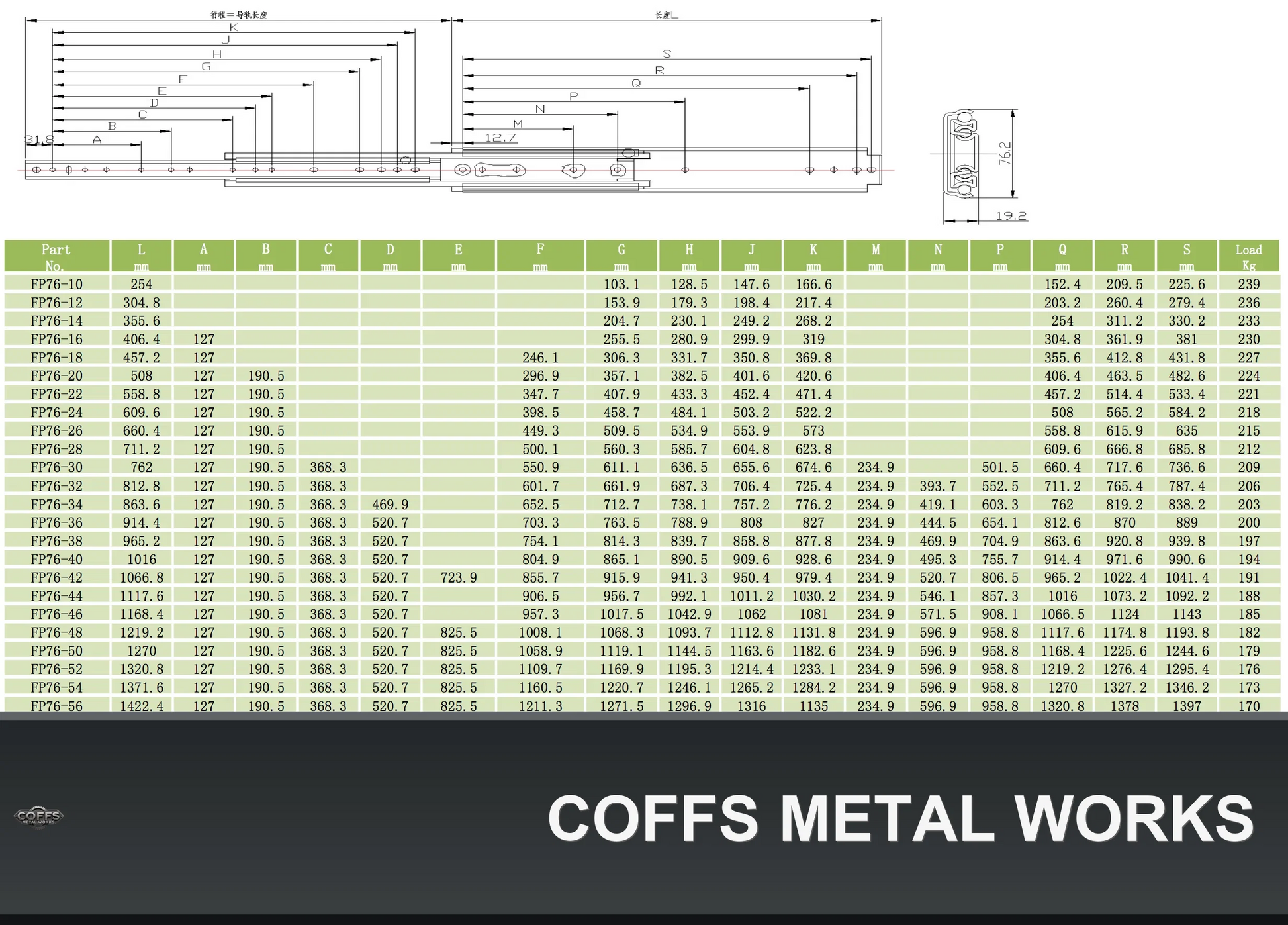Select part number FP76-16
1288x925 pixels.
click(56, 340)
